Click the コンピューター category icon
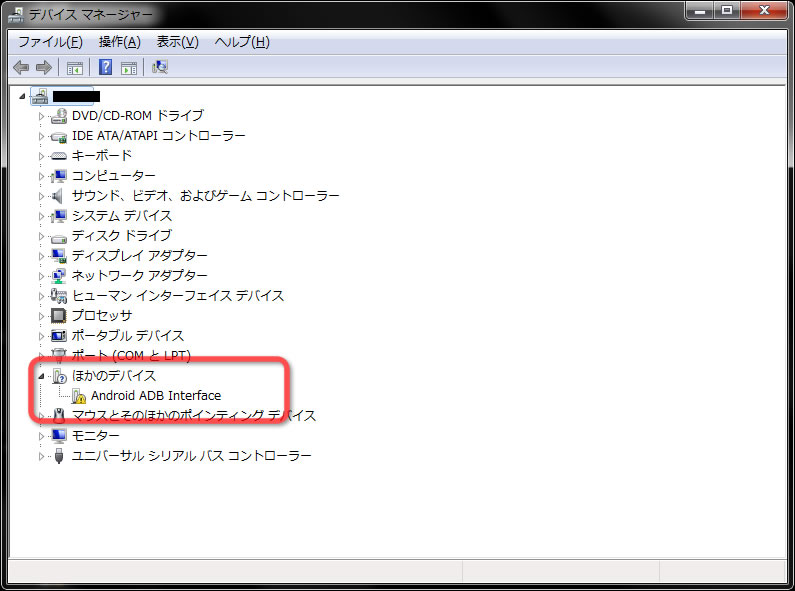795x591 pixels. click(59, 176)
